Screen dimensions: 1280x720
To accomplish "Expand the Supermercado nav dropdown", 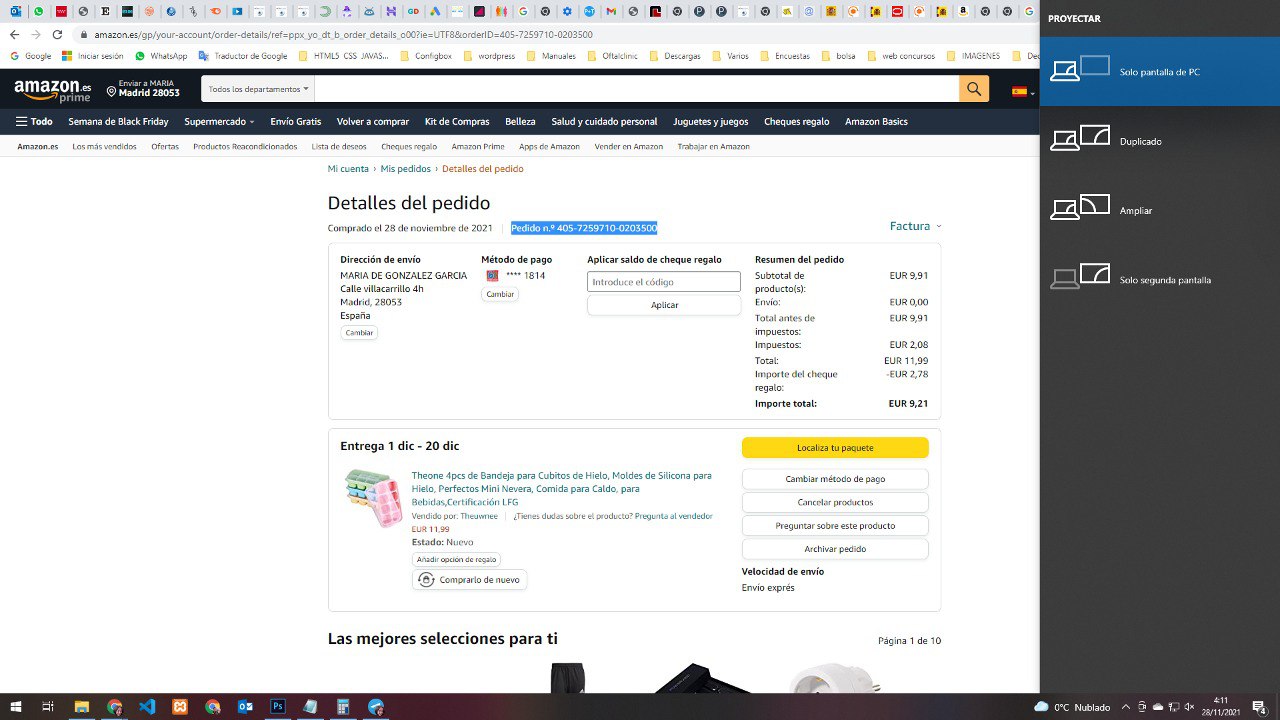I will point(219,122).
